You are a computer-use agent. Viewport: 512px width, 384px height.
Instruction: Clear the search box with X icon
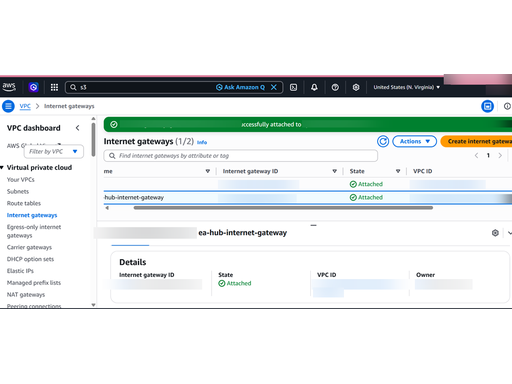click(x=274, y=87)
